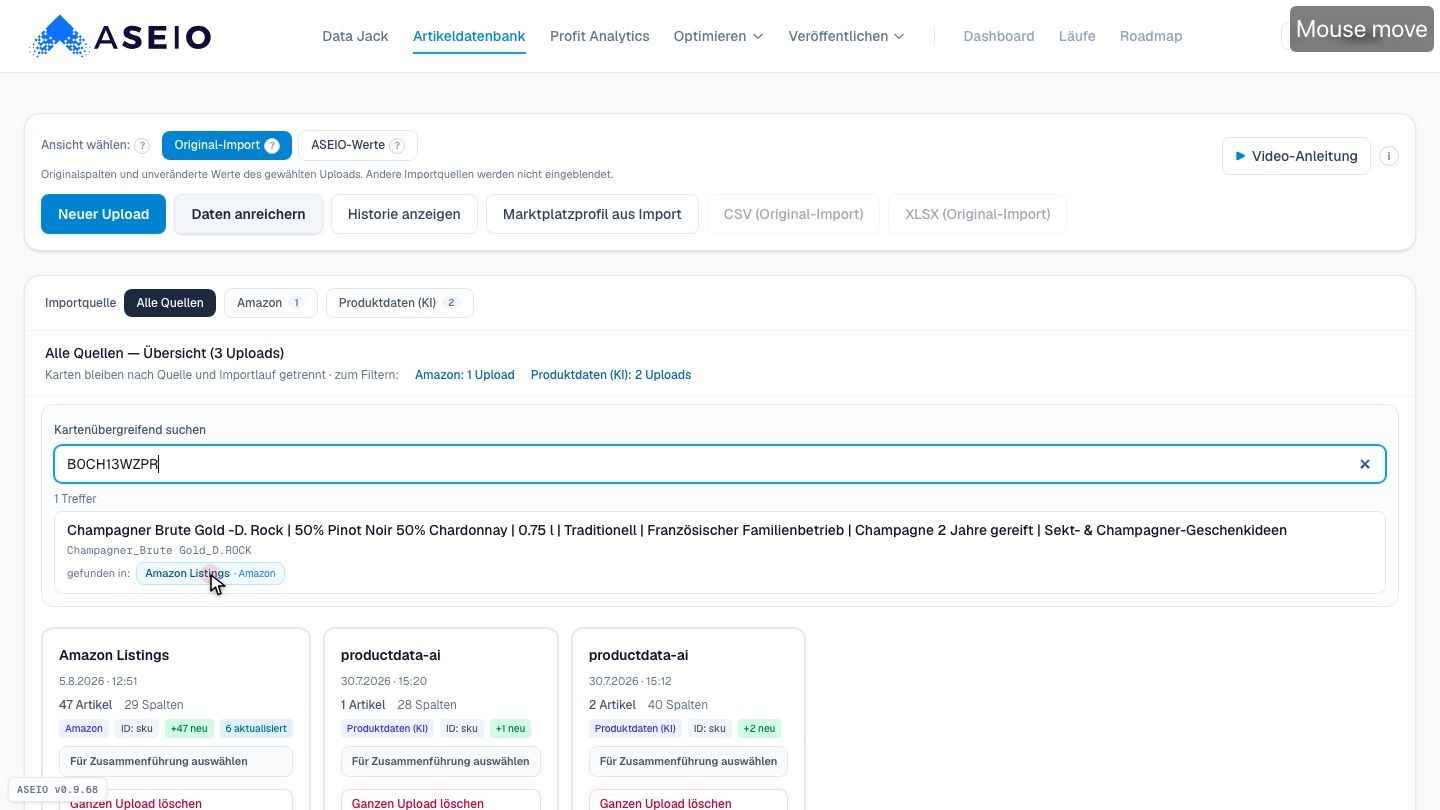Select Amazon Listings card for Zusammenführung
Viewport: 1440px width, 810px height.
[x=176, y=761]
